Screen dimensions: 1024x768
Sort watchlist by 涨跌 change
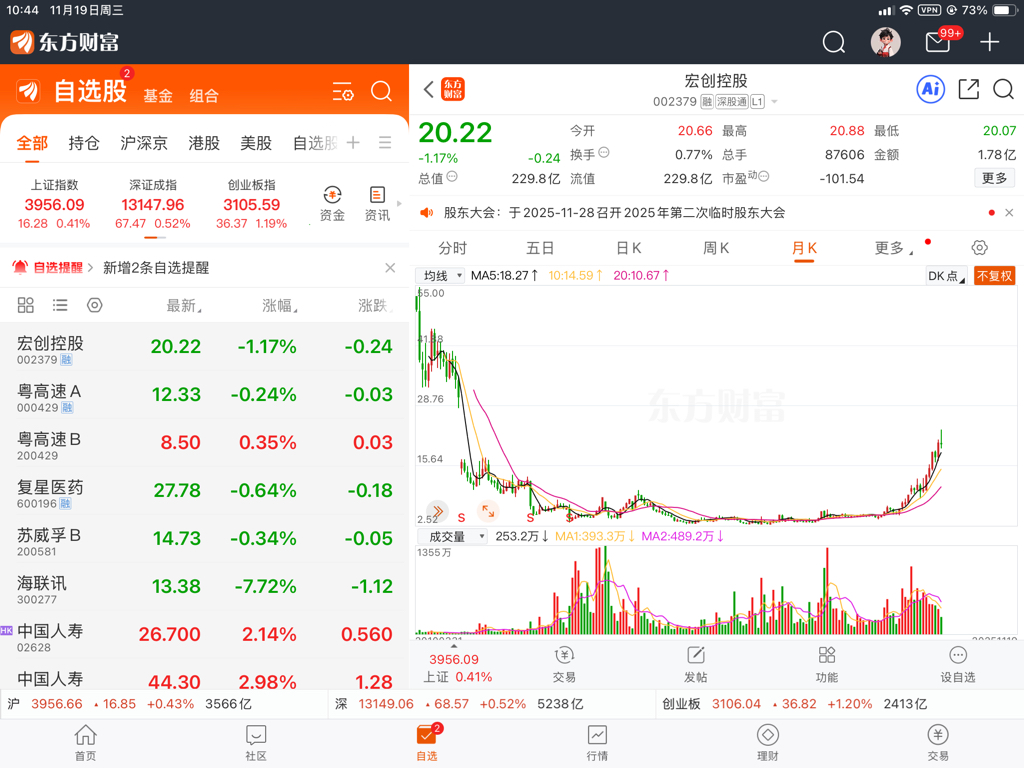[375, 305]
